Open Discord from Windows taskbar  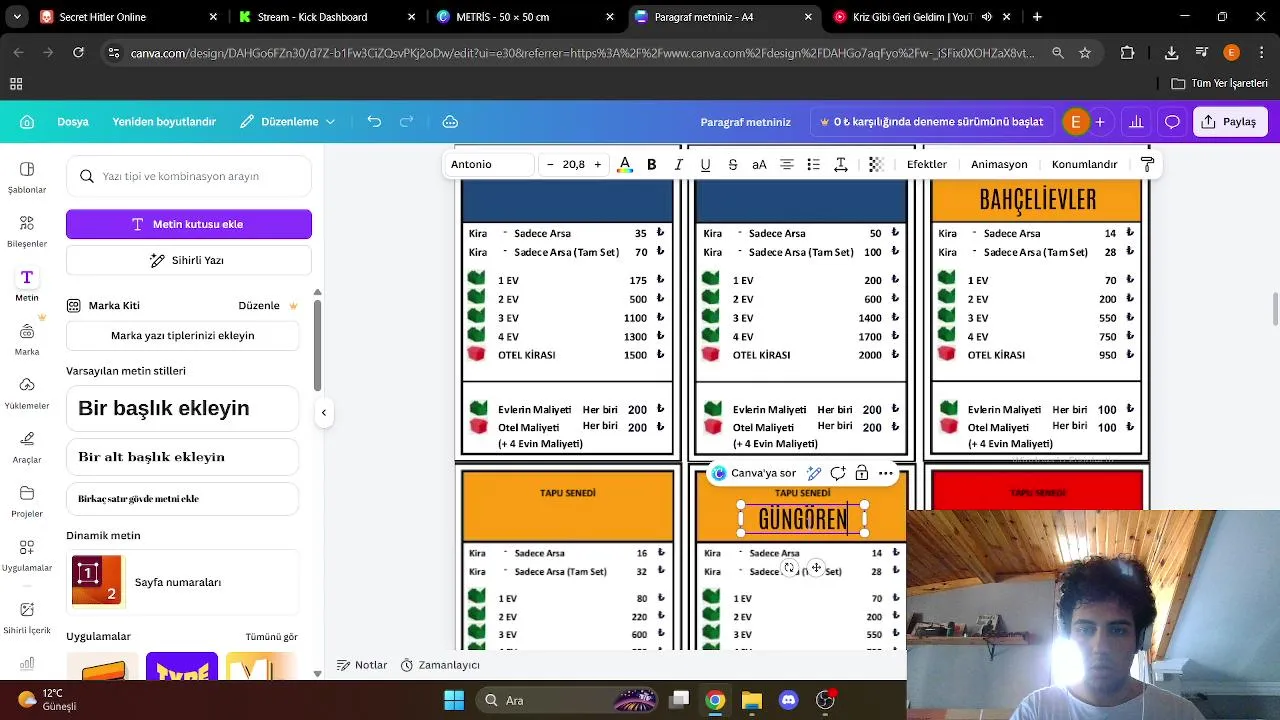coord(788,700)
